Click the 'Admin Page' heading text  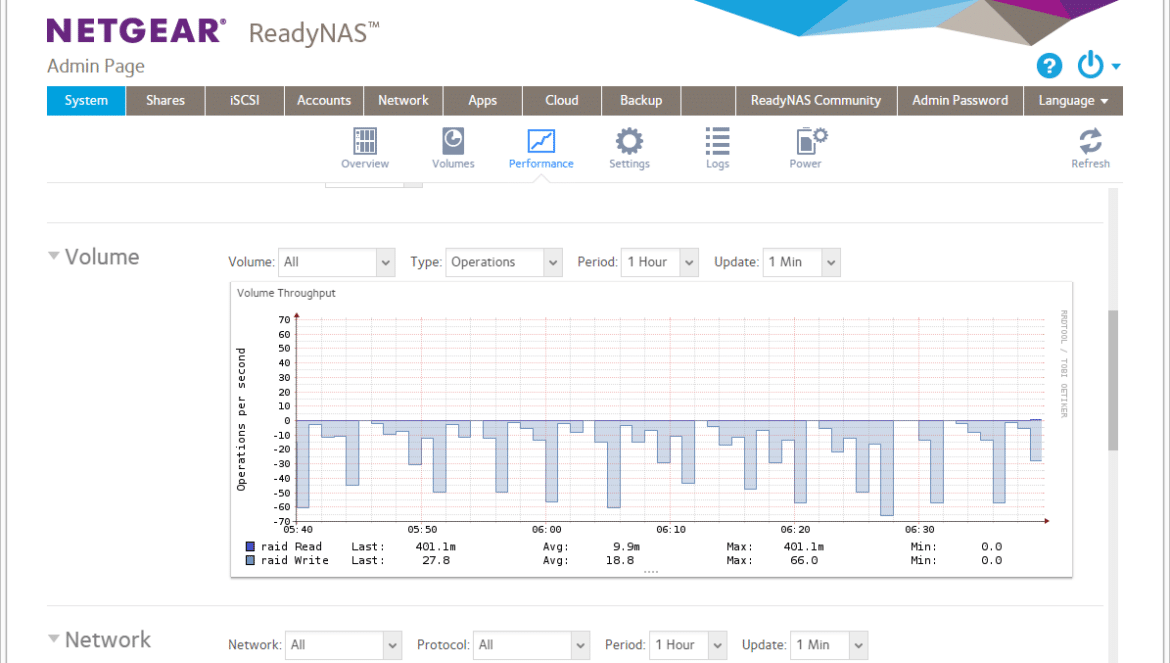(x=96, y=66)
